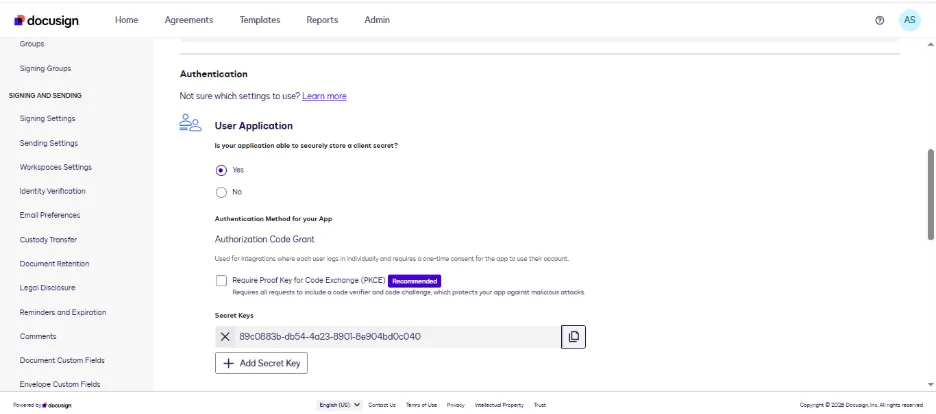Click the page vertical scrollbar thumb
Screen dimensions: 936x414
pos(931,194)
